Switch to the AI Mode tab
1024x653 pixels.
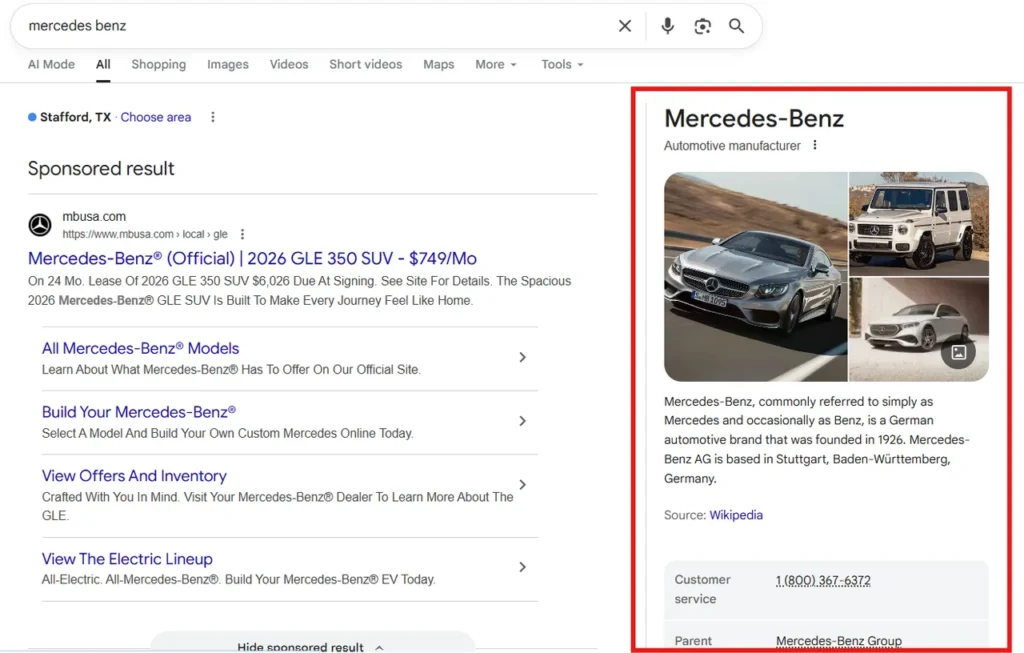[x=51, y=64]
